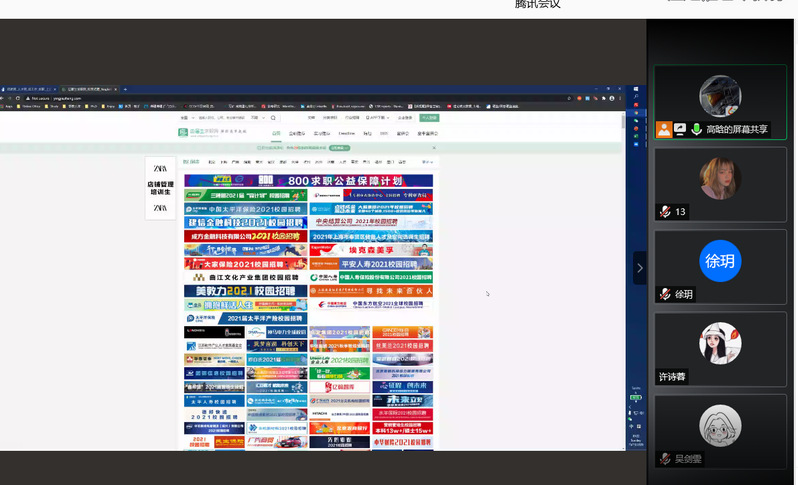Image resolution: width=798 pixels, height=485 pixels.
Task: Click the green microphone icon beside 高晗
Action: point(696,129)
